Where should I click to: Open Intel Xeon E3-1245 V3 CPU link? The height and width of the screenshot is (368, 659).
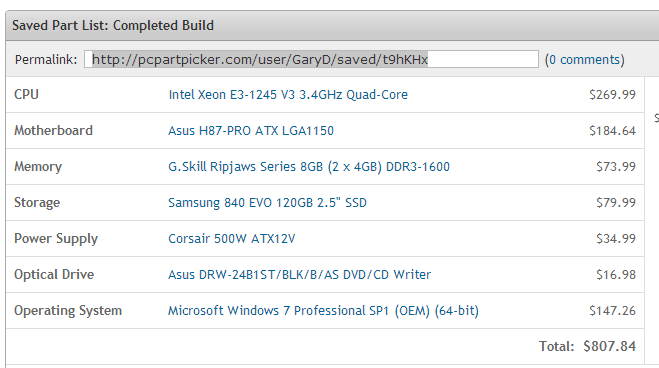288,95
